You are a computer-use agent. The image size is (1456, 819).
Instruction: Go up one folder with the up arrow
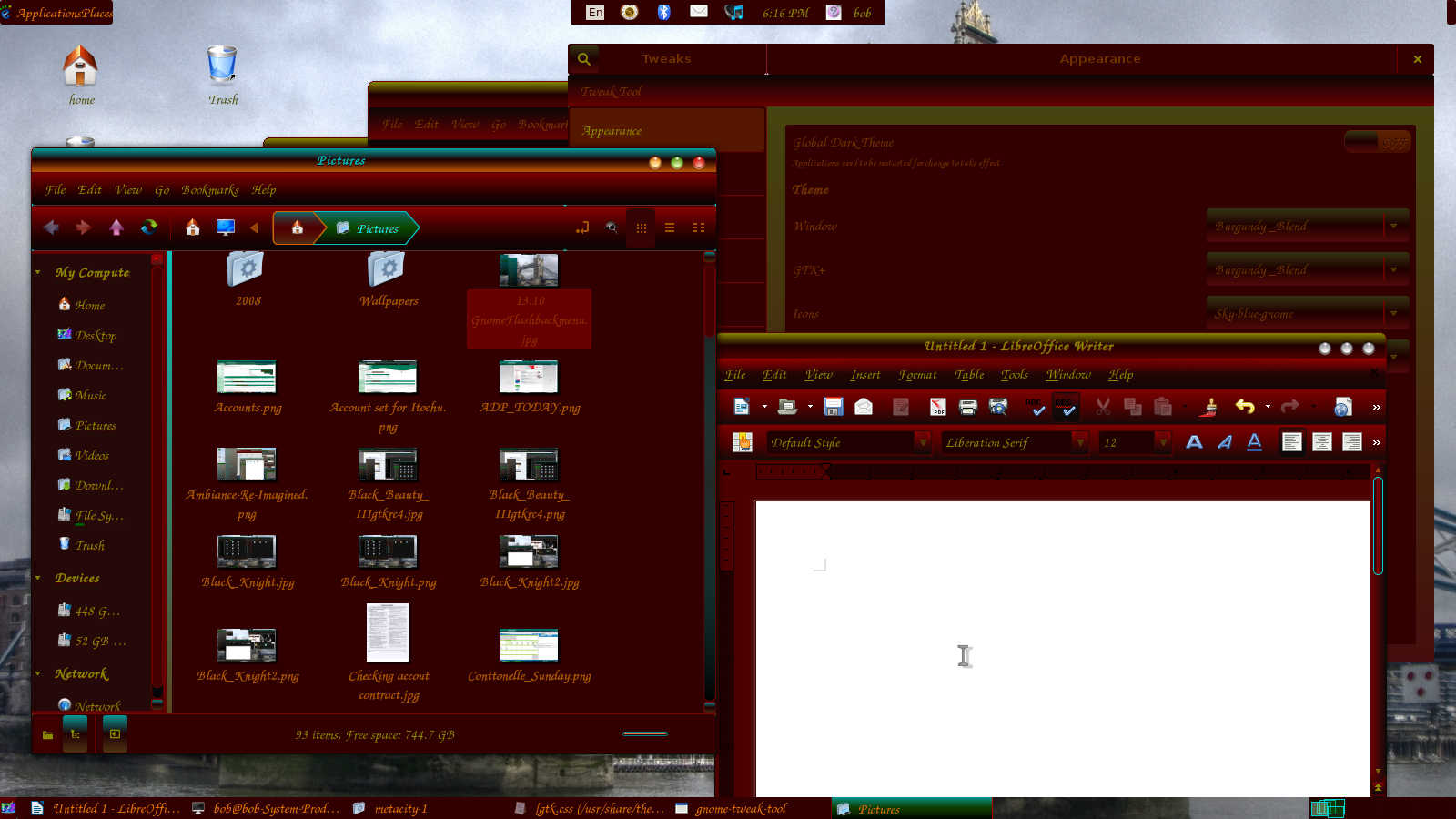pos(116,227)
